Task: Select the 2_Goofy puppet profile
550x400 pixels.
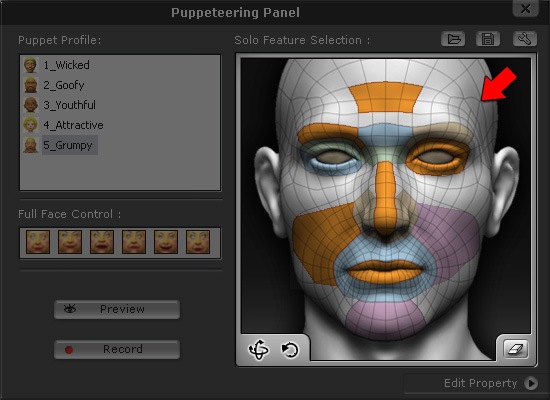Action: click(x=63, y=85)
